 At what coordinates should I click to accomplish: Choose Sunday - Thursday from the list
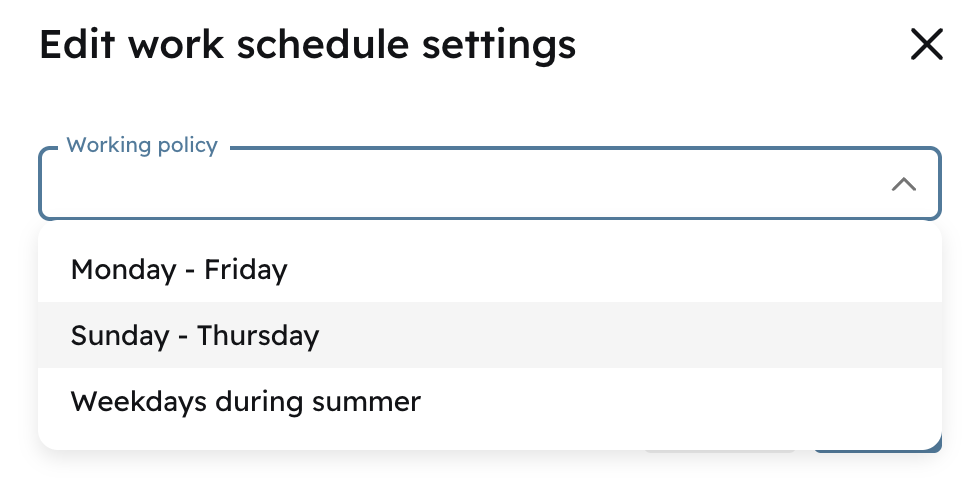[x=195, y=335]
